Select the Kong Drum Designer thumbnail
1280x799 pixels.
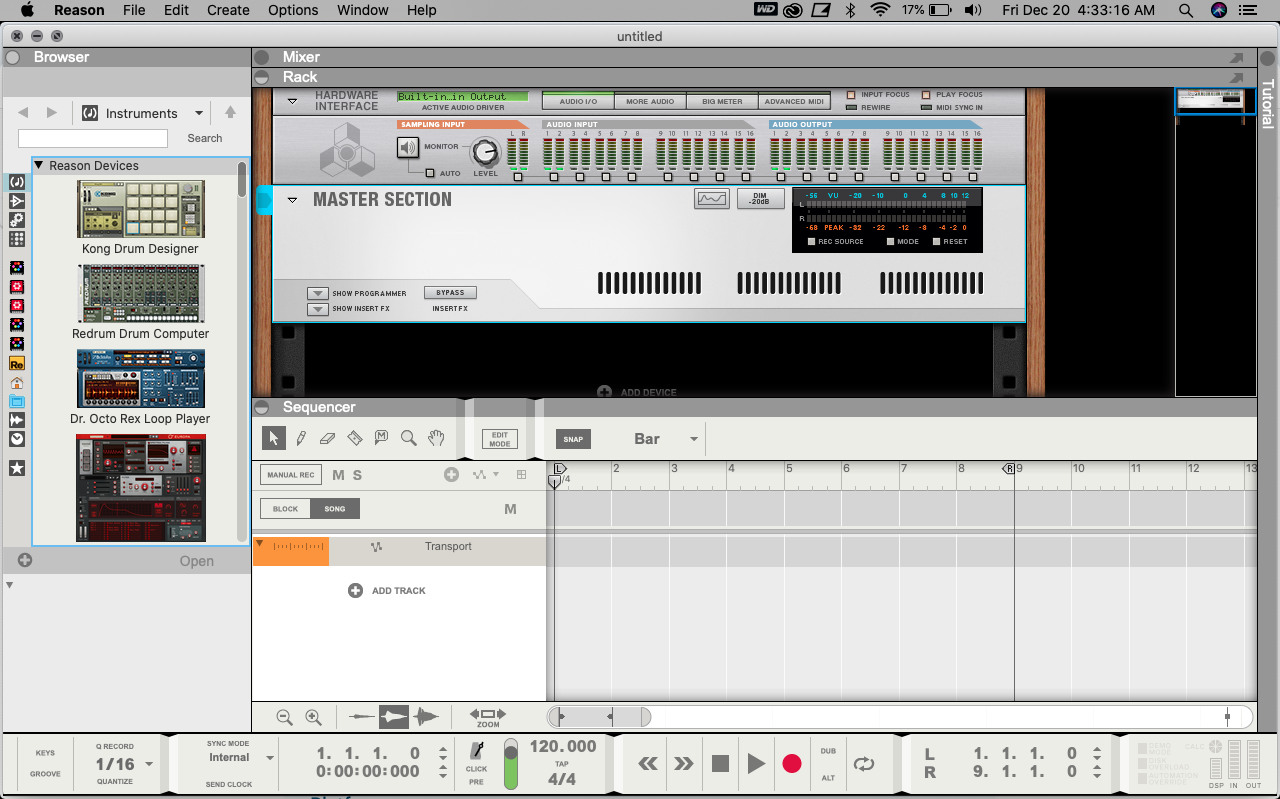[x=140, y=209]
